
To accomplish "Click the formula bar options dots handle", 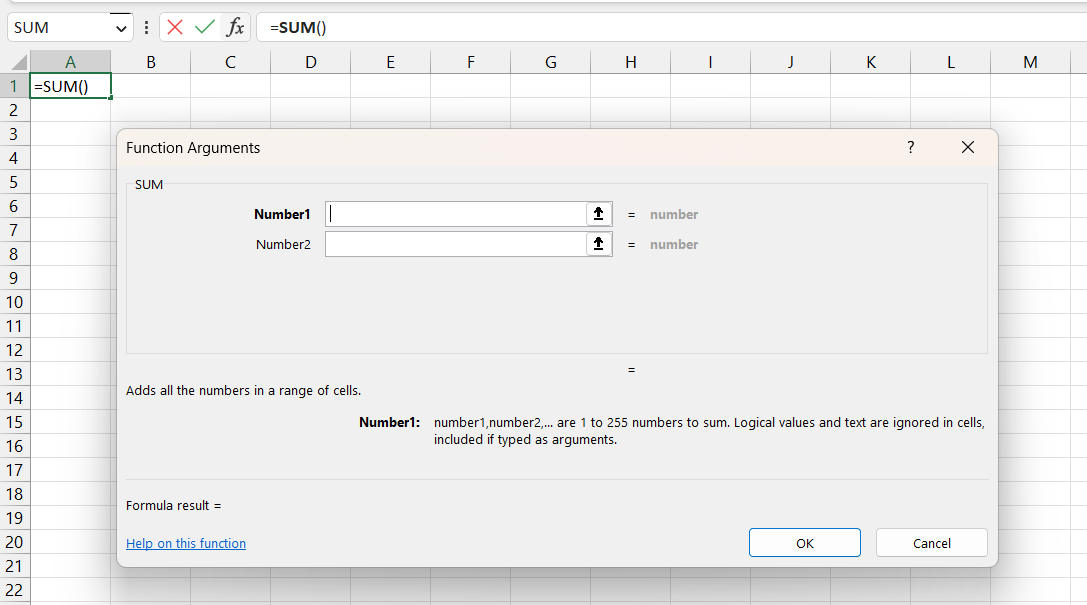I will 147,28.
